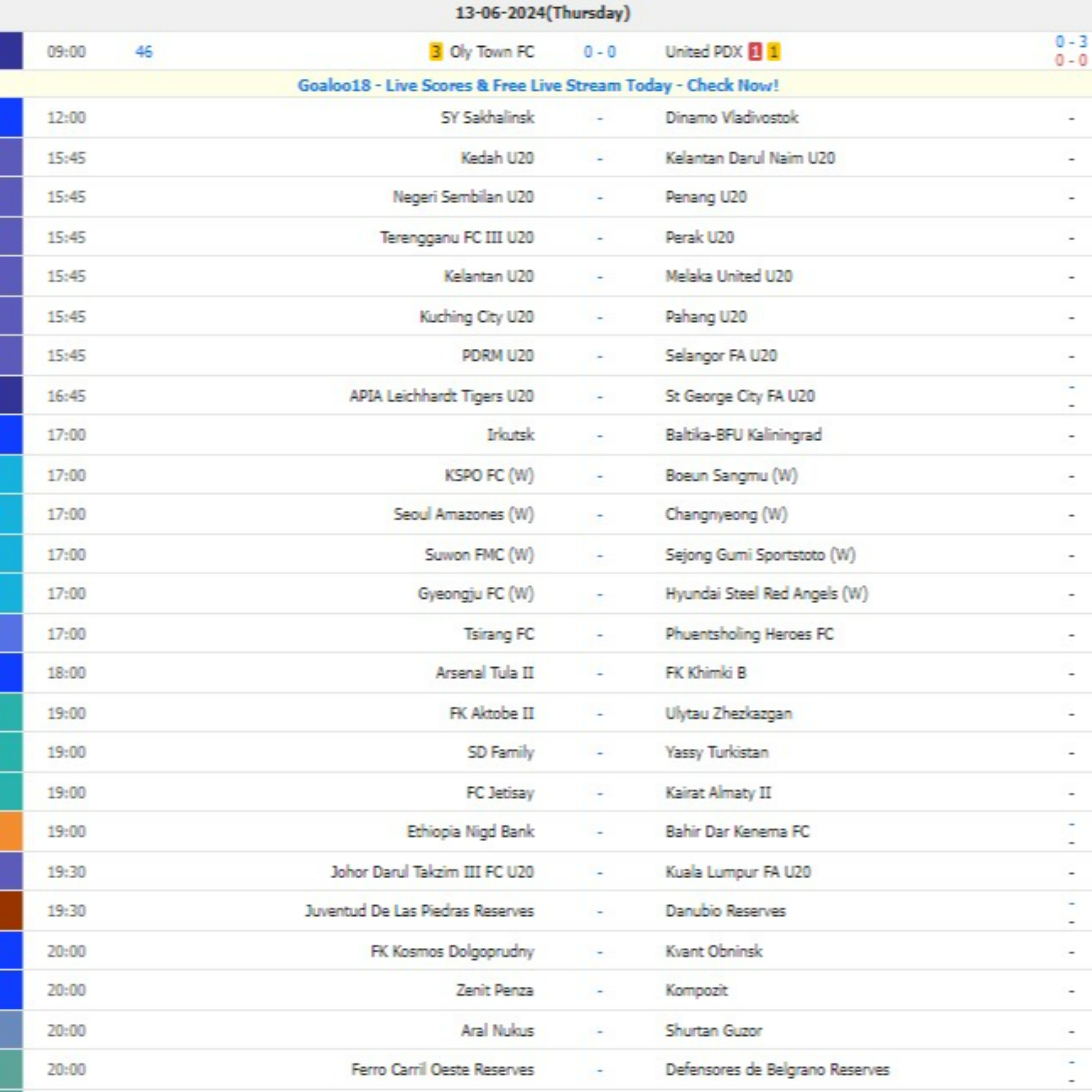Click the 13-06-2024(Thursday) date header

pyautogui.click(x=543, y=13)
